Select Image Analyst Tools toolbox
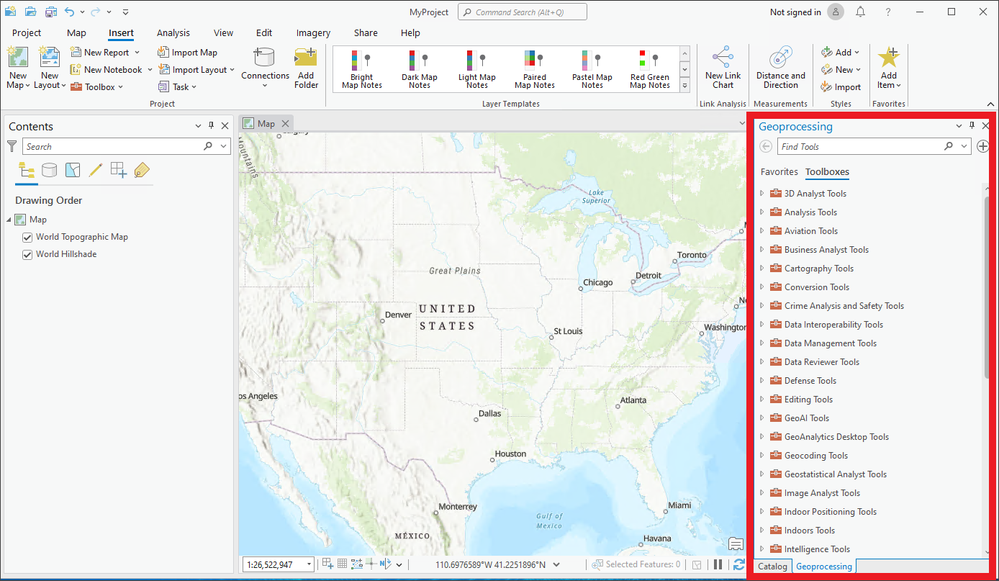999x581 pixels. click(821, 492)
